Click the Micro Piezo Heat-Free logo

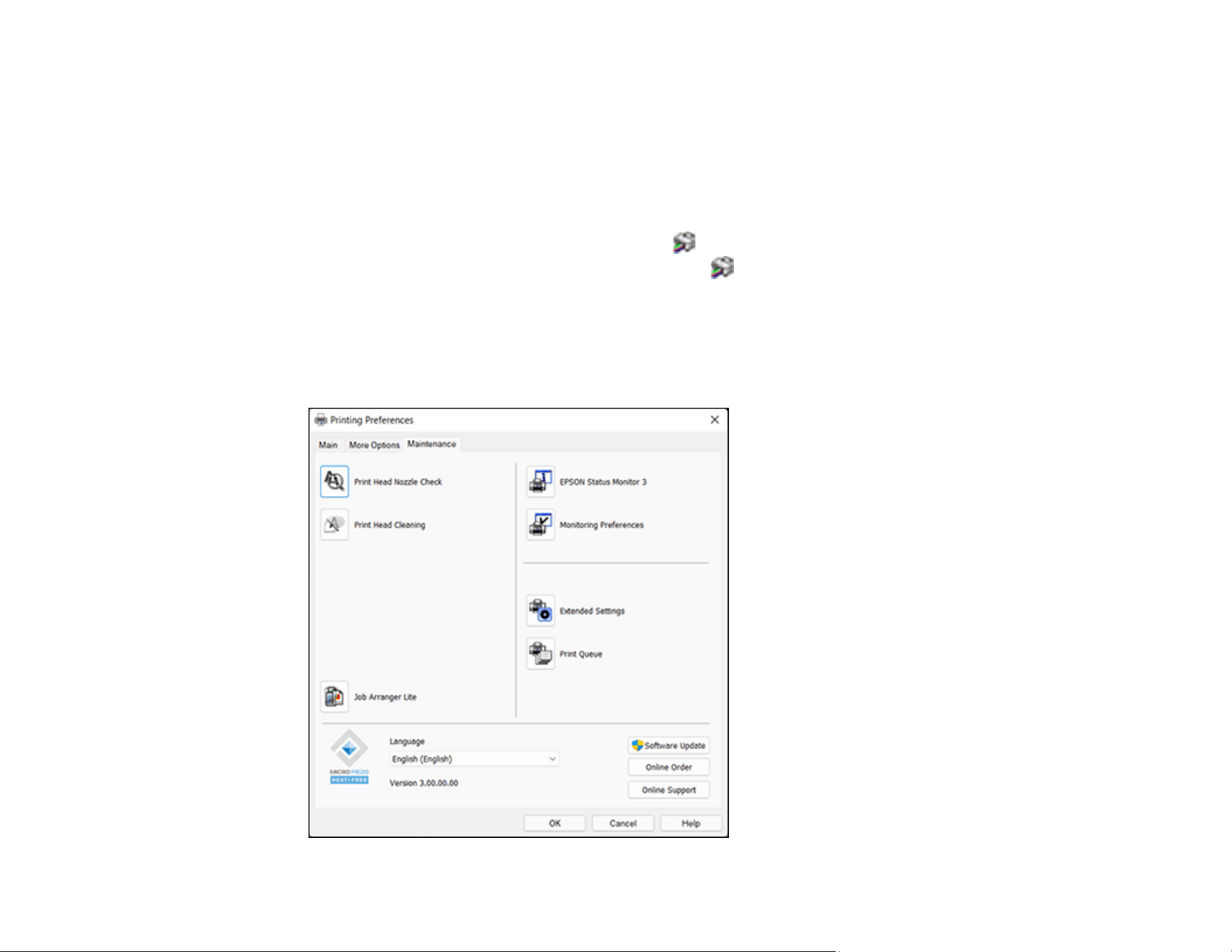349,757
